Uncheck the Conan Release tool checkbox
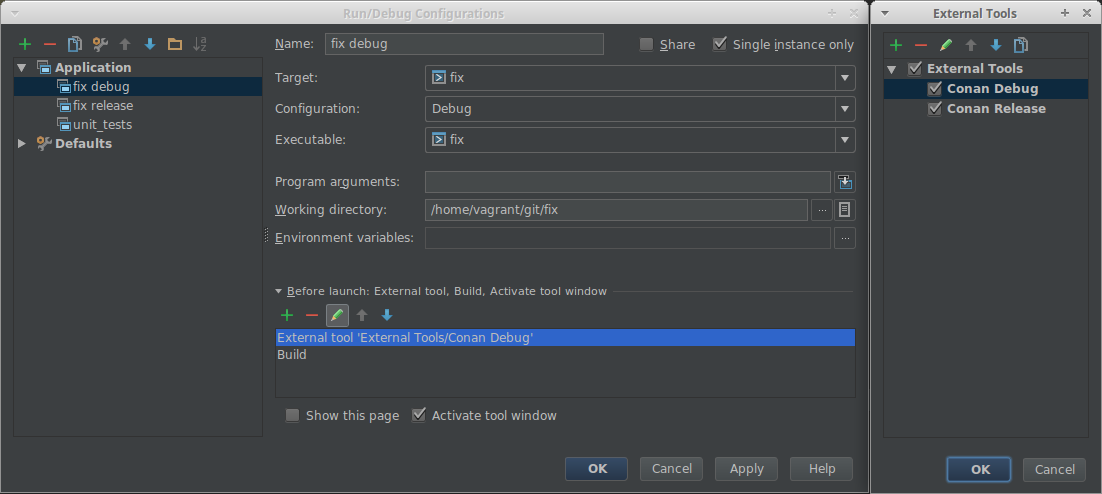The width and height of the screenshot is (1102, 494). point(934,108)
